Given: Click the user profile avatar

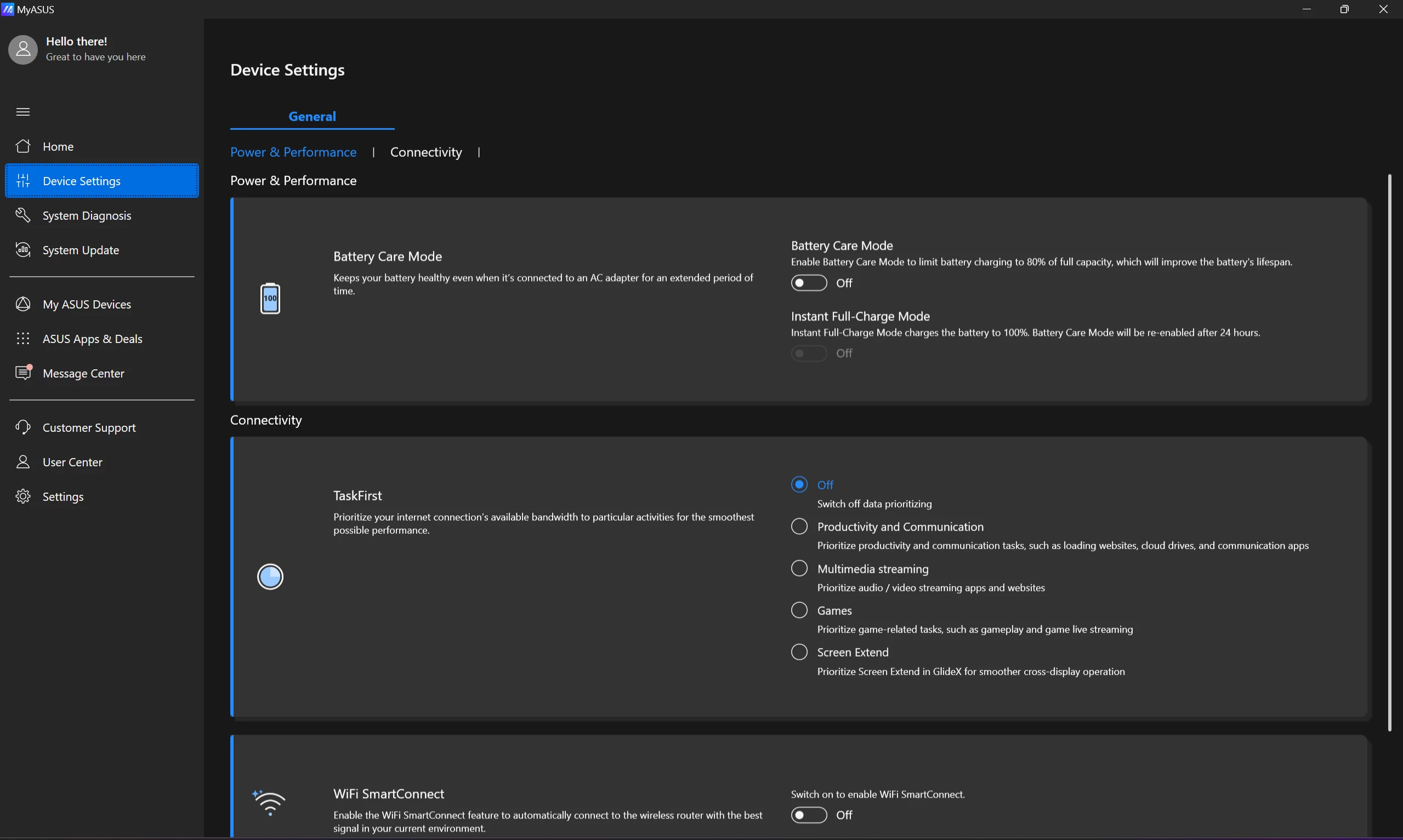Looking at the screenshot, I should click(23, 50).
